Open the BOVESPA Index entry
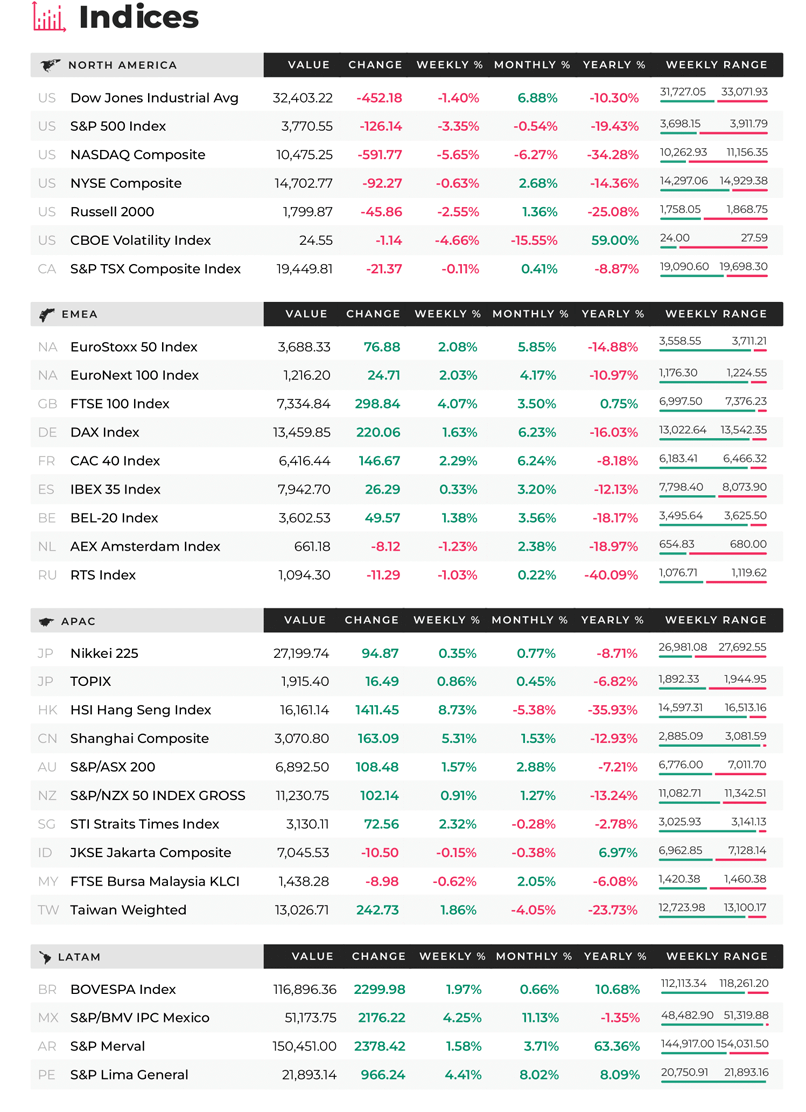Image resolution: width=806 pixels, height=1112 pixels. 406,989
